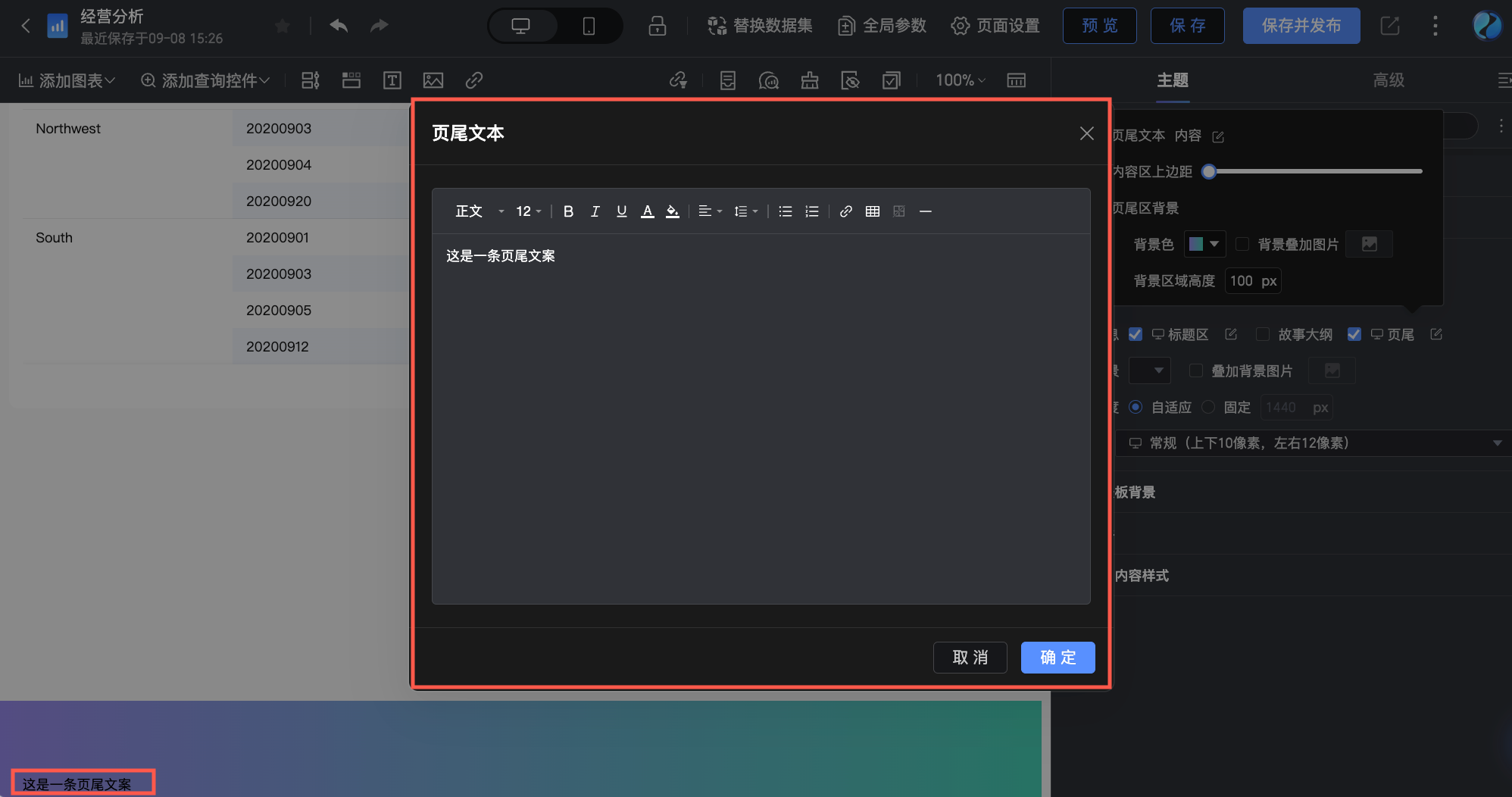1512x797 pixels.
Task: Insert a hyperlink in the footer text
Action: pyautogui.click(x=845, y=211)
